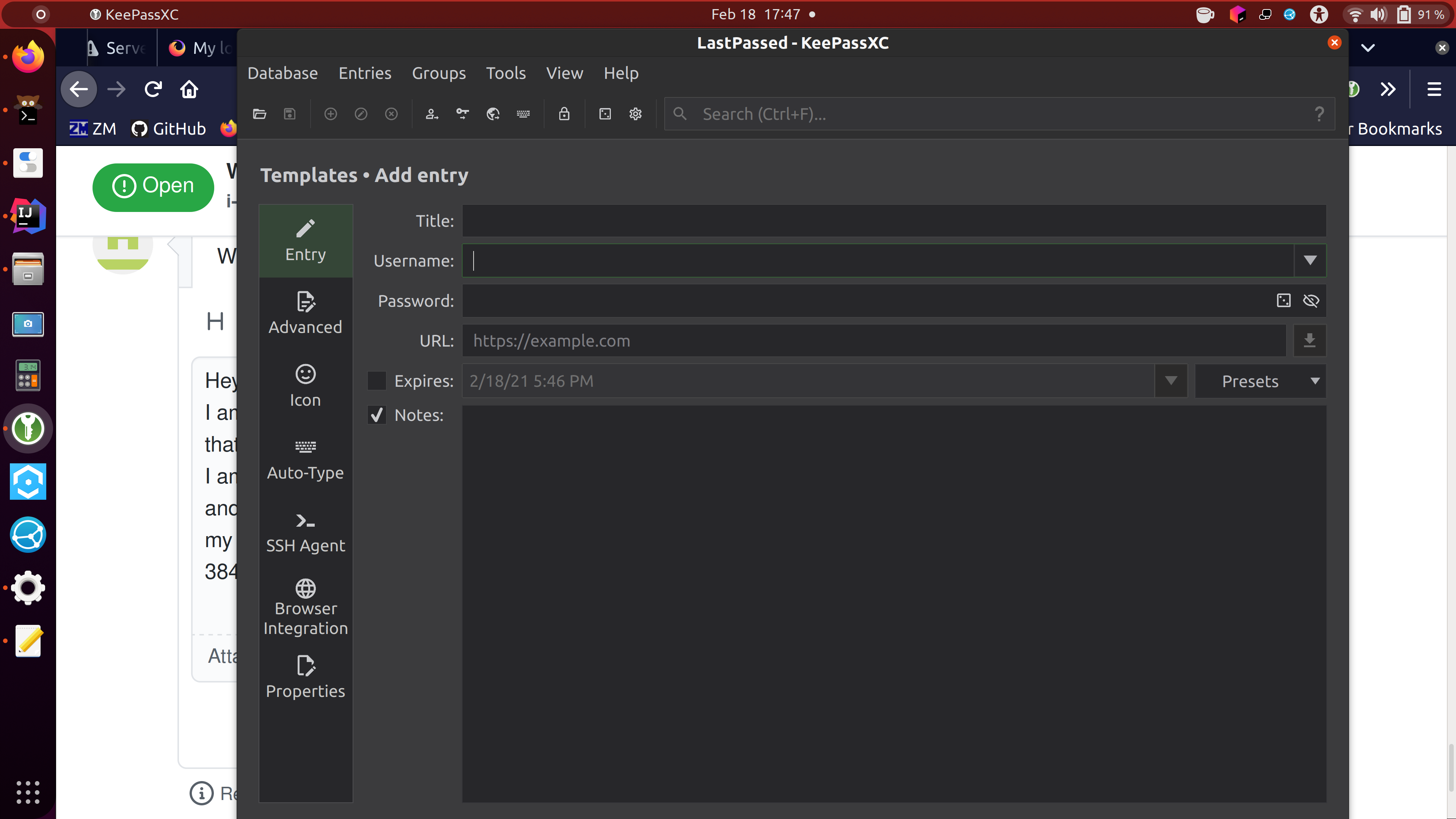The height and width of the screenshot is (819, 1456).
Task: Perform Auto-Type with the keyboard icon
Action: click(523, 114)
